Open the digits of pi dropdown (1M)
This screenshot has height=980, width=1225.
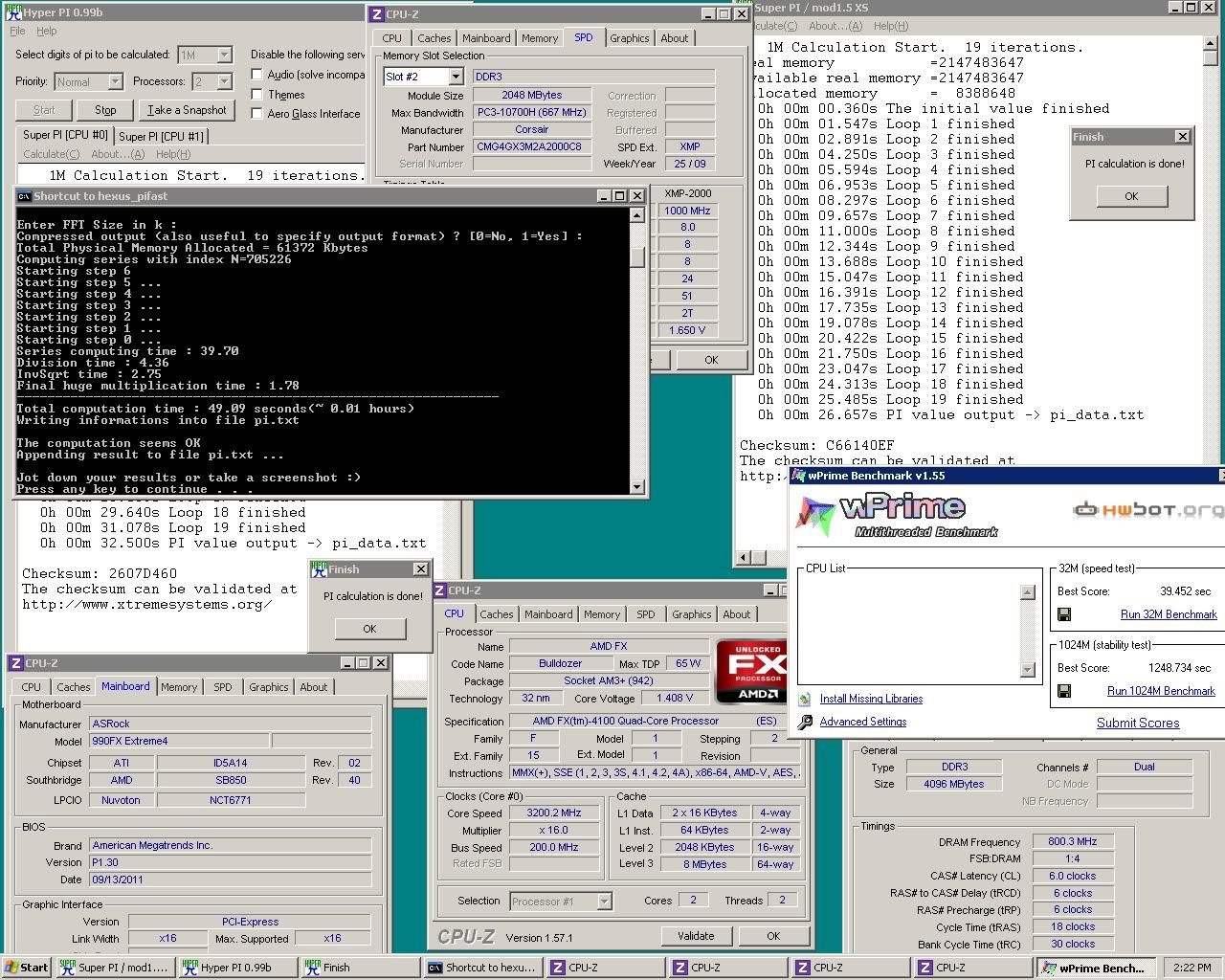click(x=224, y=56)
